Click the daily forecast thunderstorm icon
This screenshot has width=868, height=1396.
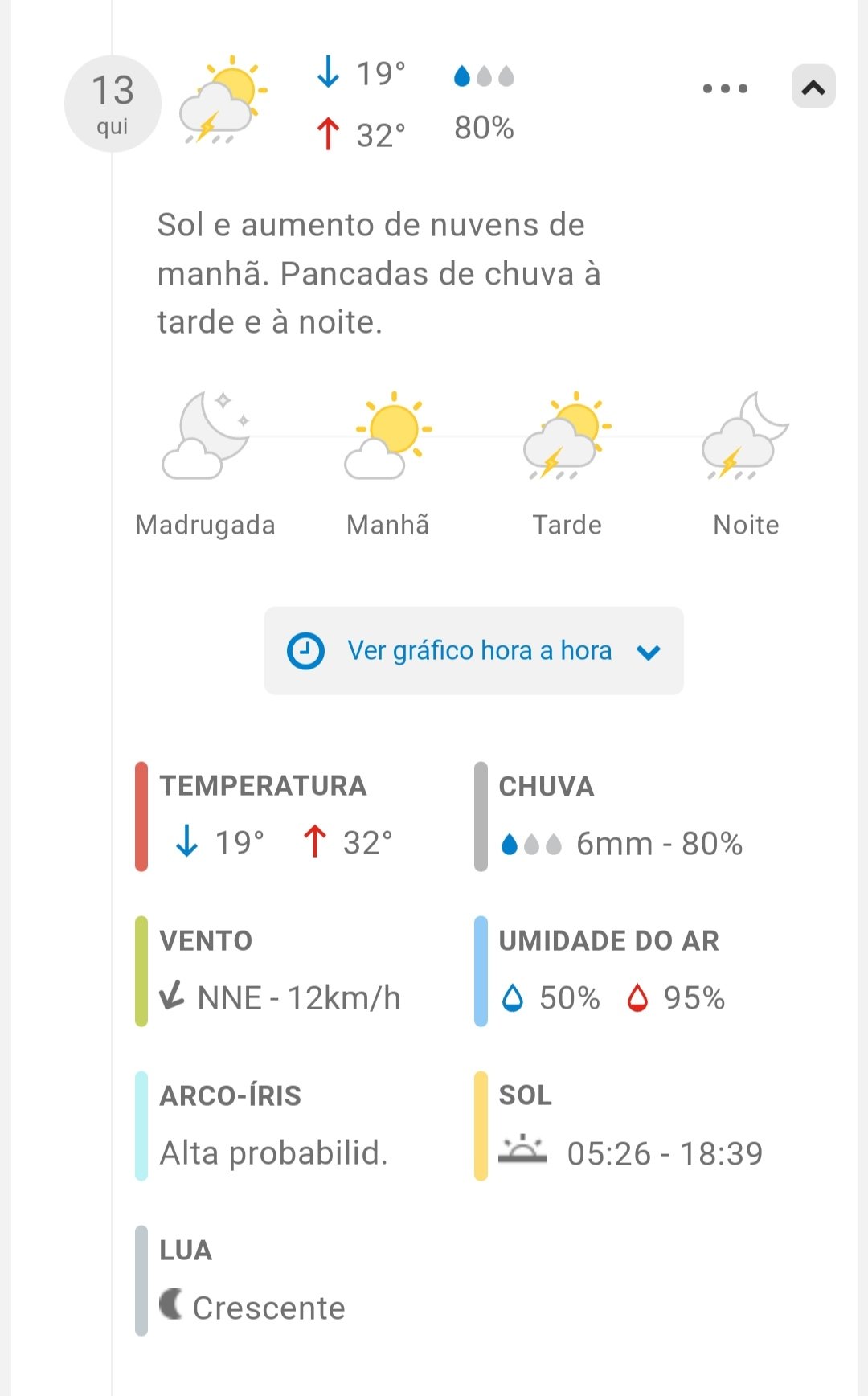point(223,101)
